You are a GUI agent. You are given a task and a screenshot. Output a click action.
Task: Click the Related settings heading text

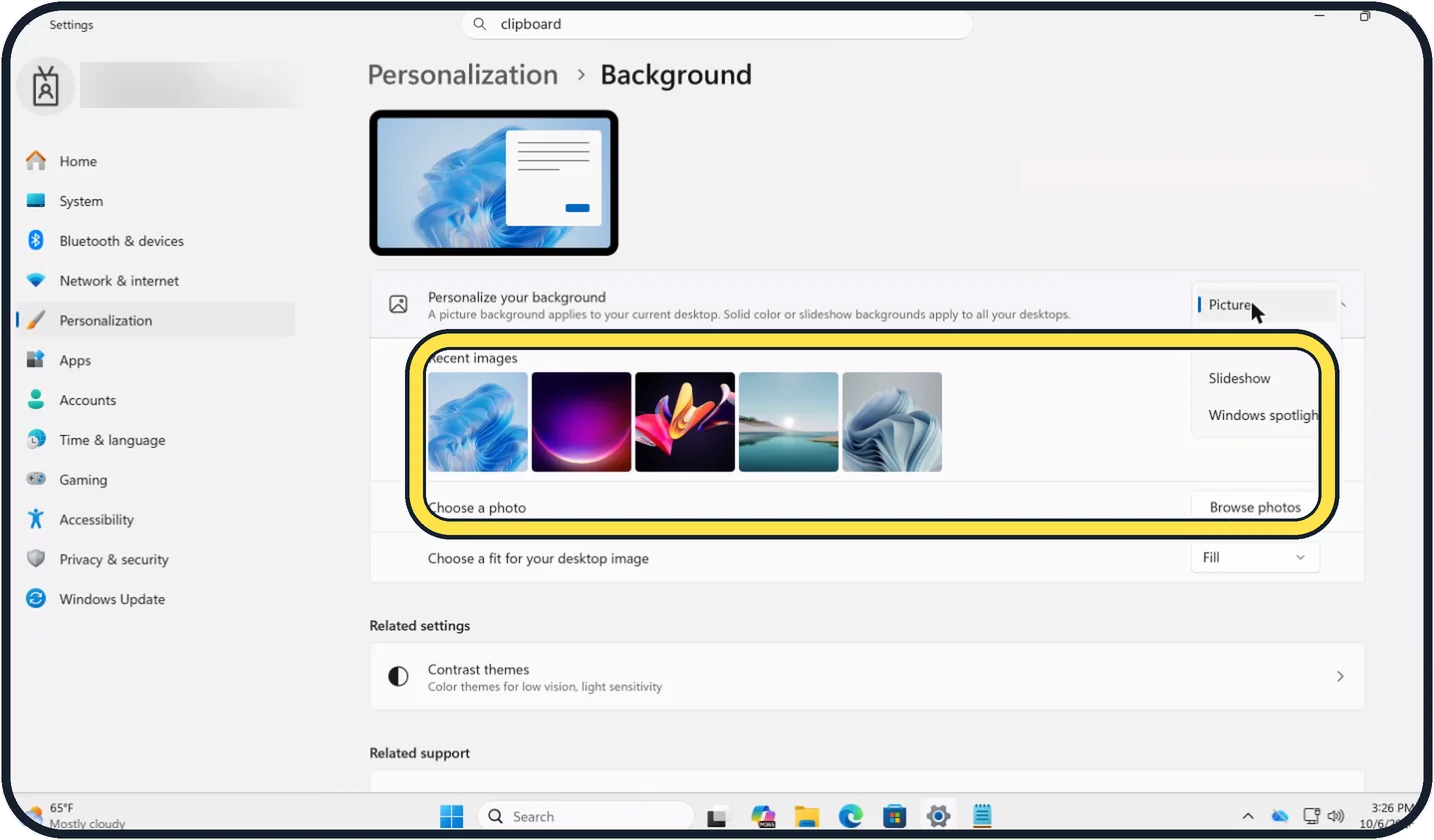(x=420, y=626)
